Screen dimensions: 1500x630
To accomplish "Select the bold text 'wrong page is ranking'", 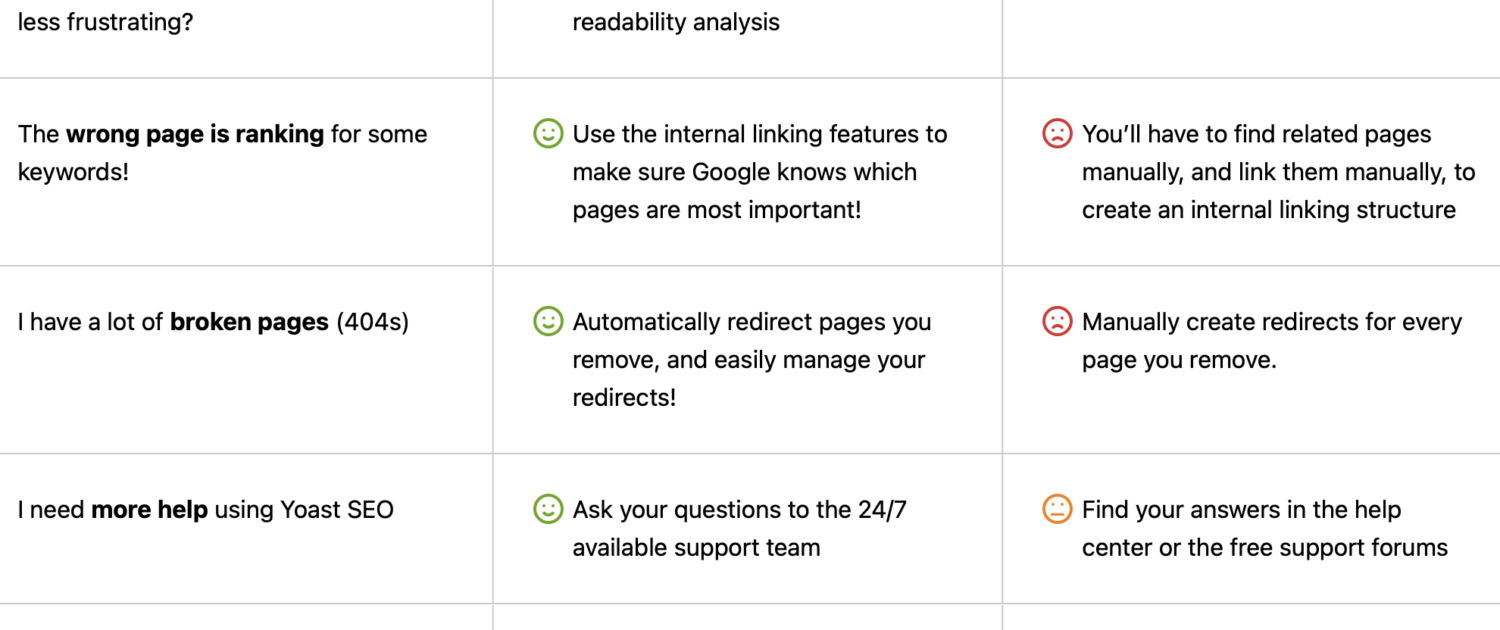I will [x=195, y=135].
